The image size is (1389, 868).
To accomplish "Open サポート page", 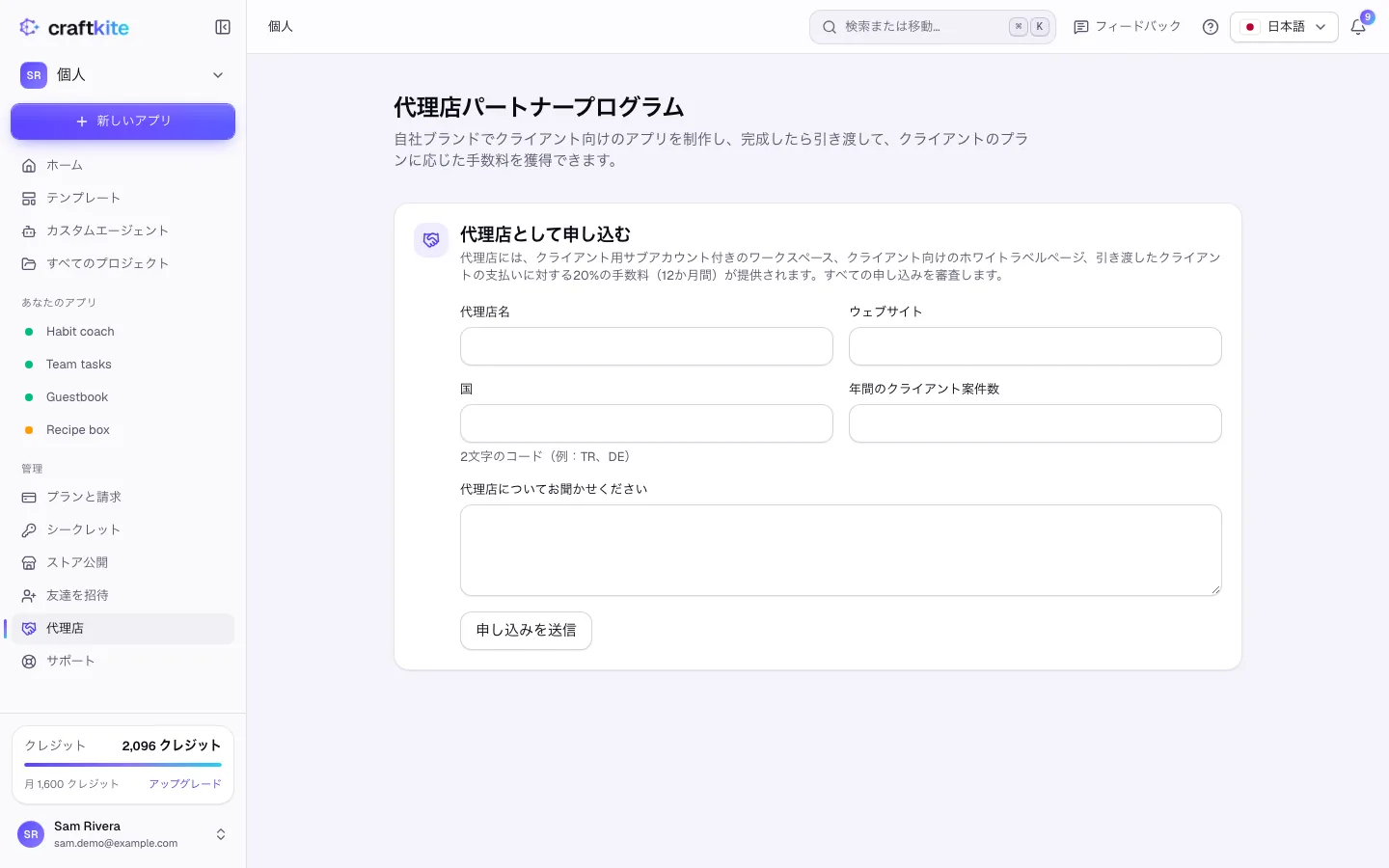I will (x=123, y=661).
